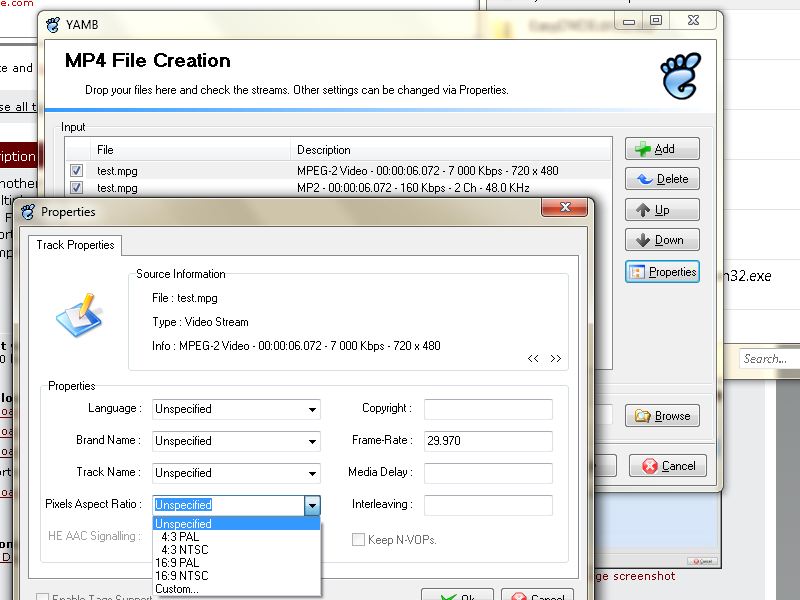The height and width of the screenshot is (600, 800).
Task: Select Unspecified in aspect ratio list
Action: pos(236,523)
